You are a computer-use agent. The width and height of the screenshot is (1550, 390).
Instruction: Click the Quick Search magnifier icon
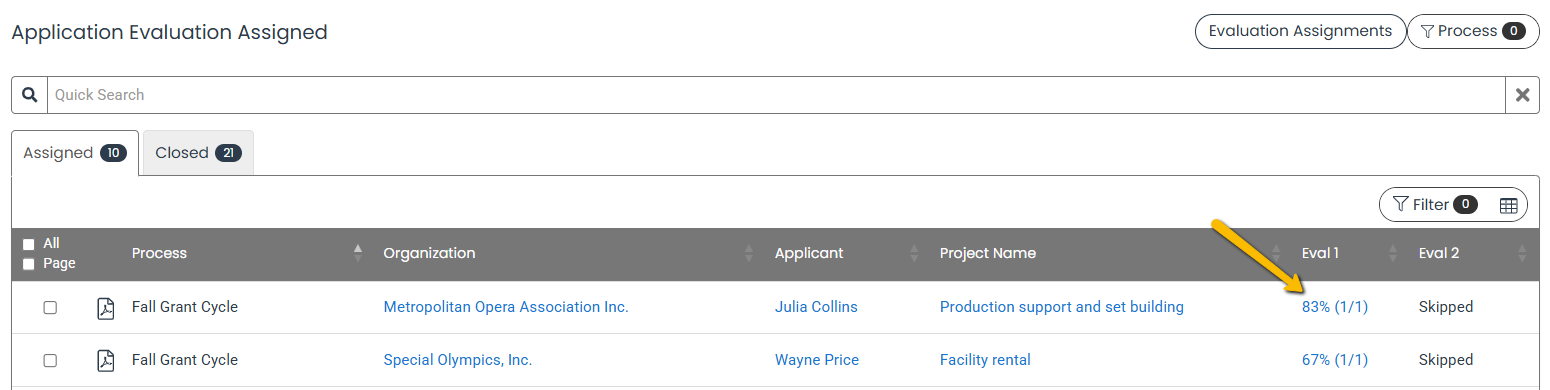coord(29,95)
